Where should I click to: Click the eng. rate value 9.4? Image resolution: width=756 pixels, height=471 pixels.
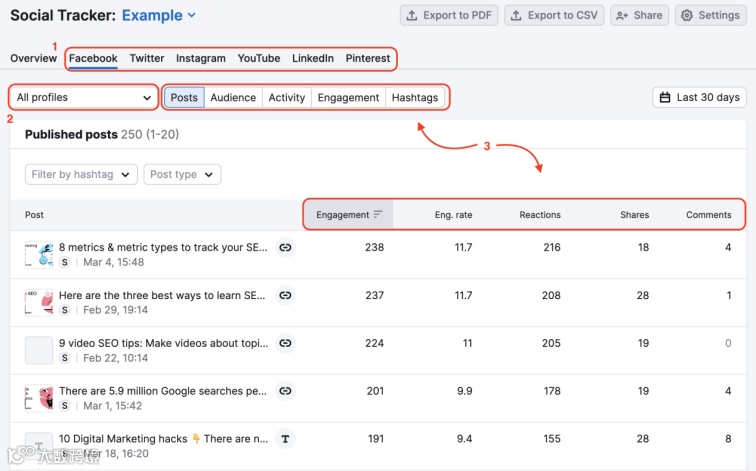coord(464,439)
